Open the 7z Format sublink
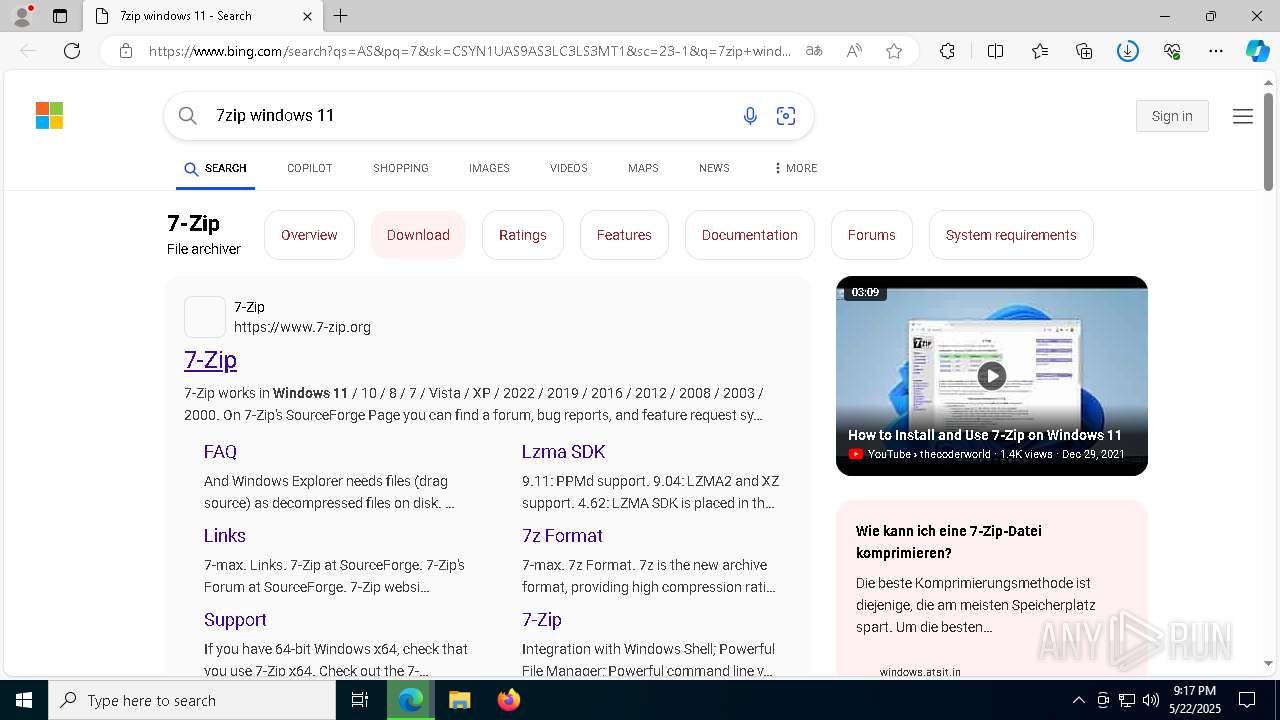Screen dimensions: 1280x720 coord(562,536)
